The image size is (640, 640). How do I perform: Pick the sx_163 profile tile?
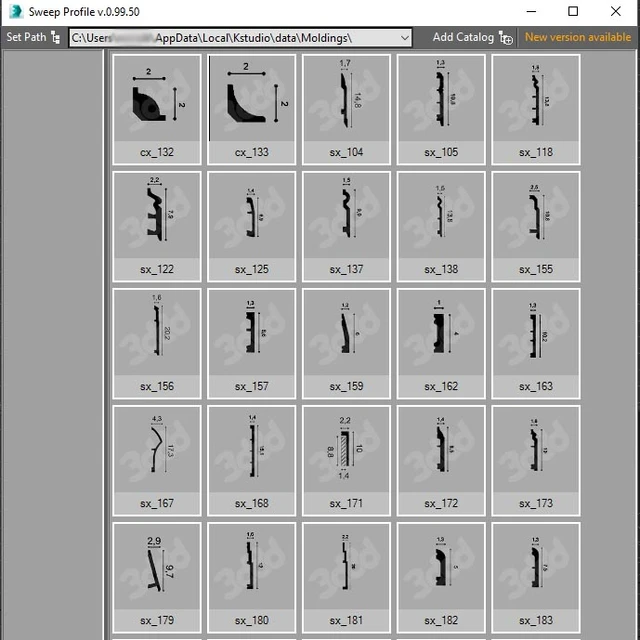point(536,344)
